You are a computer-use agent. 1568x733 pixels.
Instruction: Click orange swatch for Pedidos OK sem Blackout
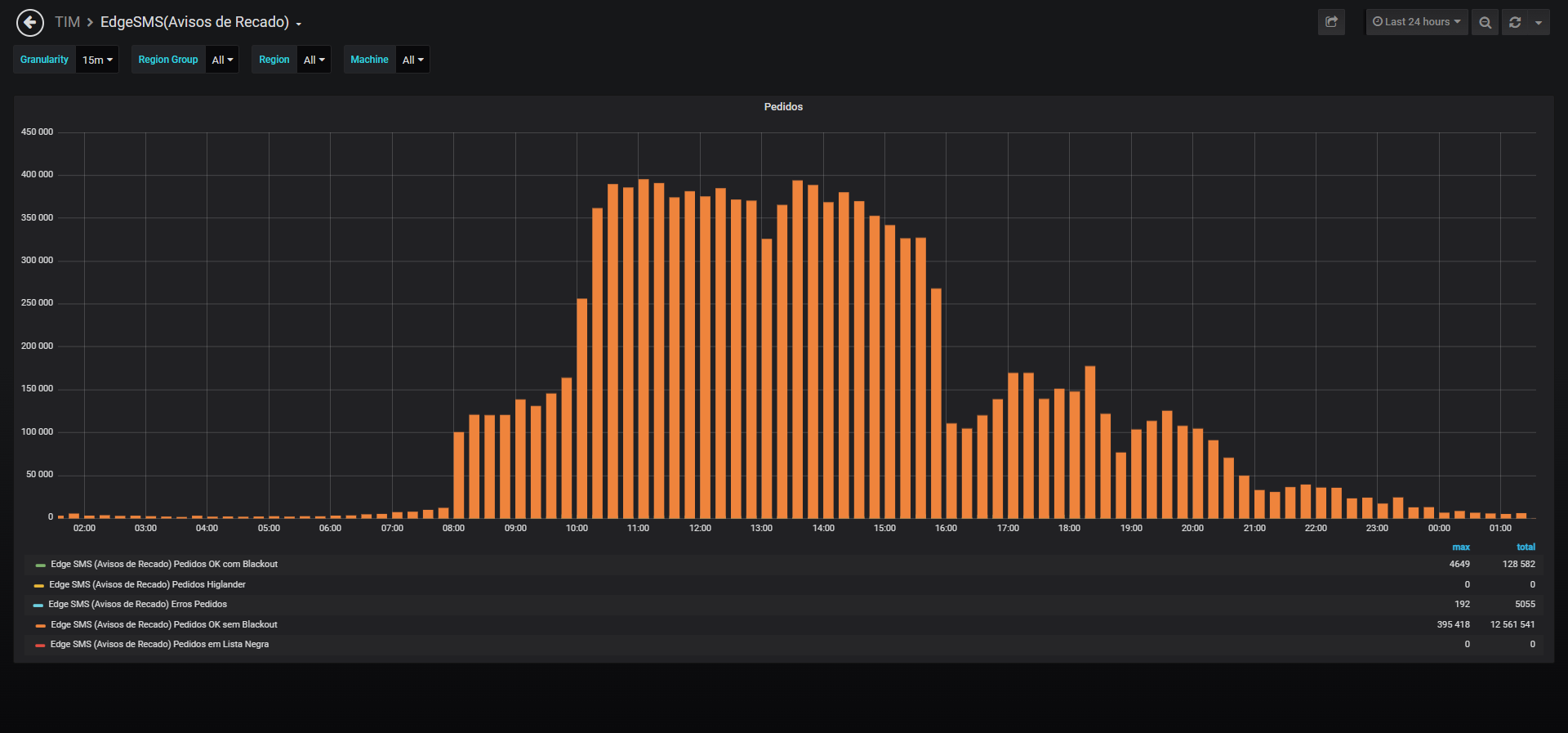pos(40,626)
